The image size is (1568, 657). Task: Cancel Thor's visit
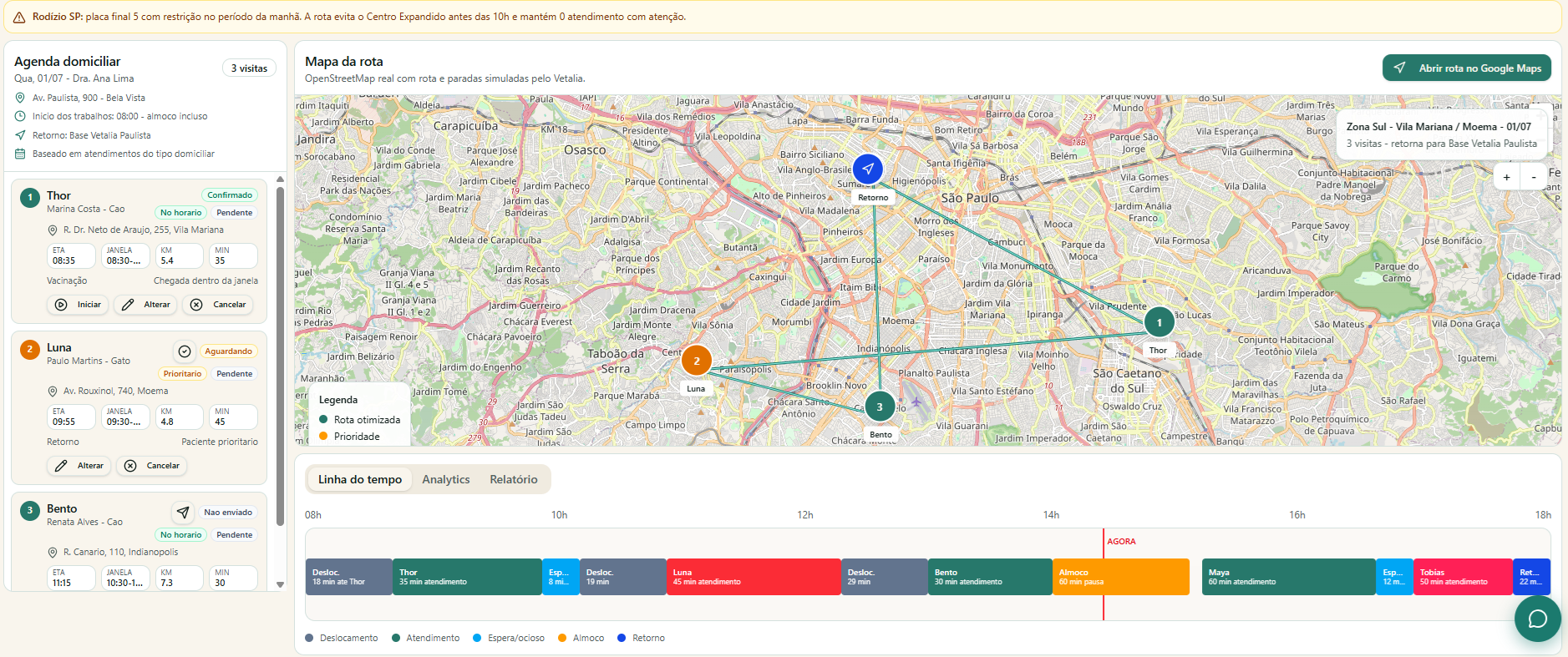218,305
